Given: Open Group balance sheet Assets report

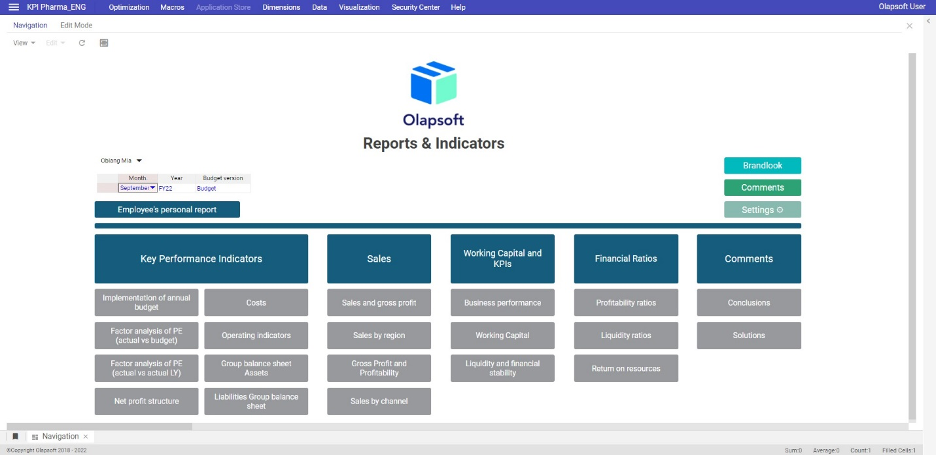Looking at the screenshot, I should [256, 368].
